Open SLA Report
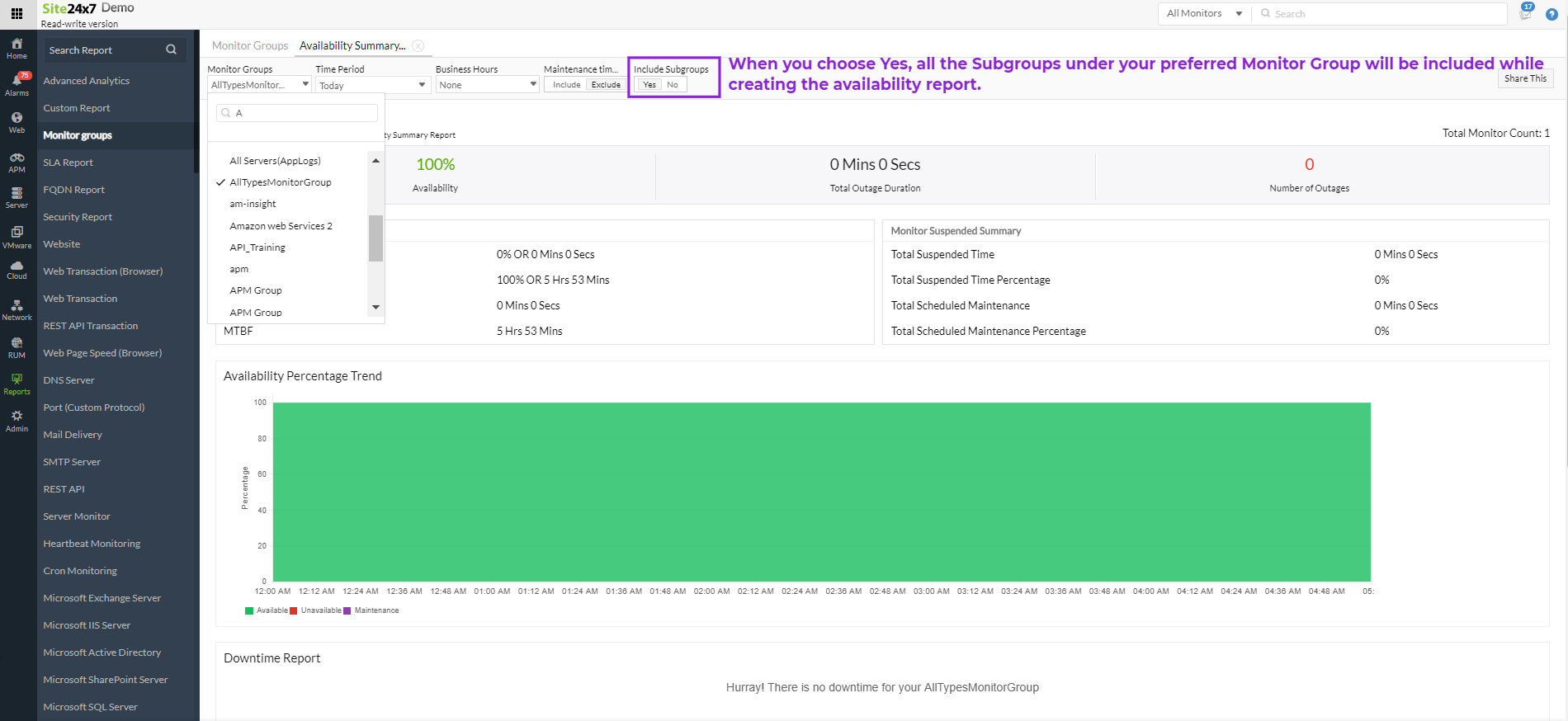This screenshot has width=1568, height=721. point(68,163)
